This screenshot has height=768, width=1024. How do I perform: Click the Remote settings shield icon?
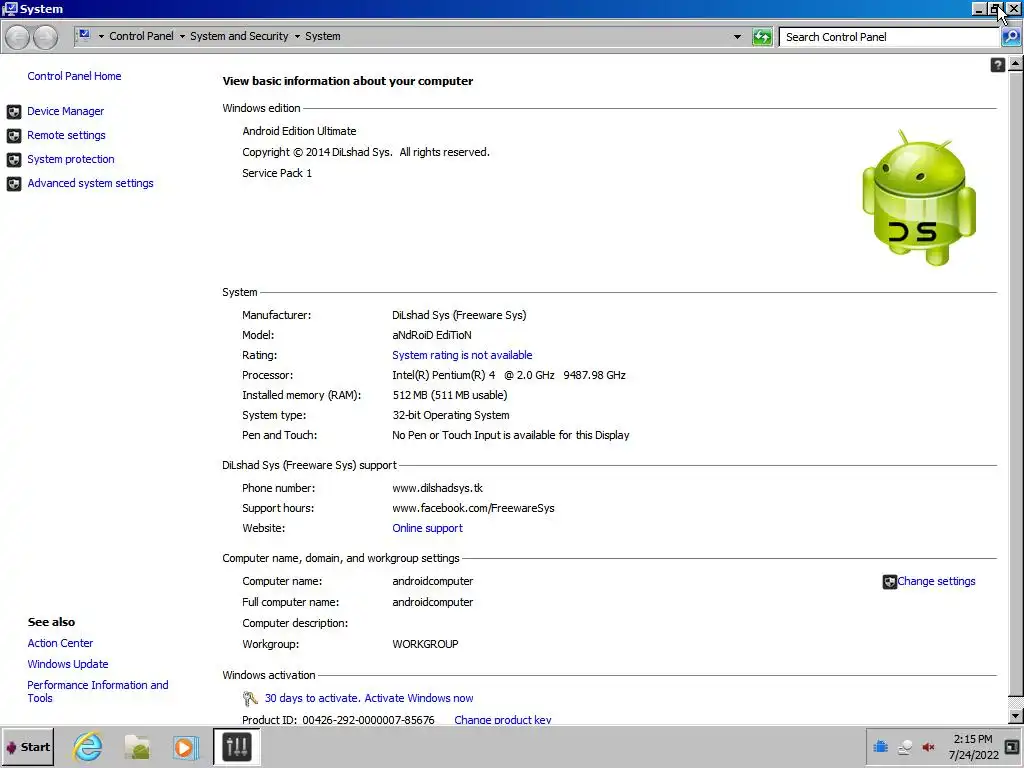tap(14, 136)
